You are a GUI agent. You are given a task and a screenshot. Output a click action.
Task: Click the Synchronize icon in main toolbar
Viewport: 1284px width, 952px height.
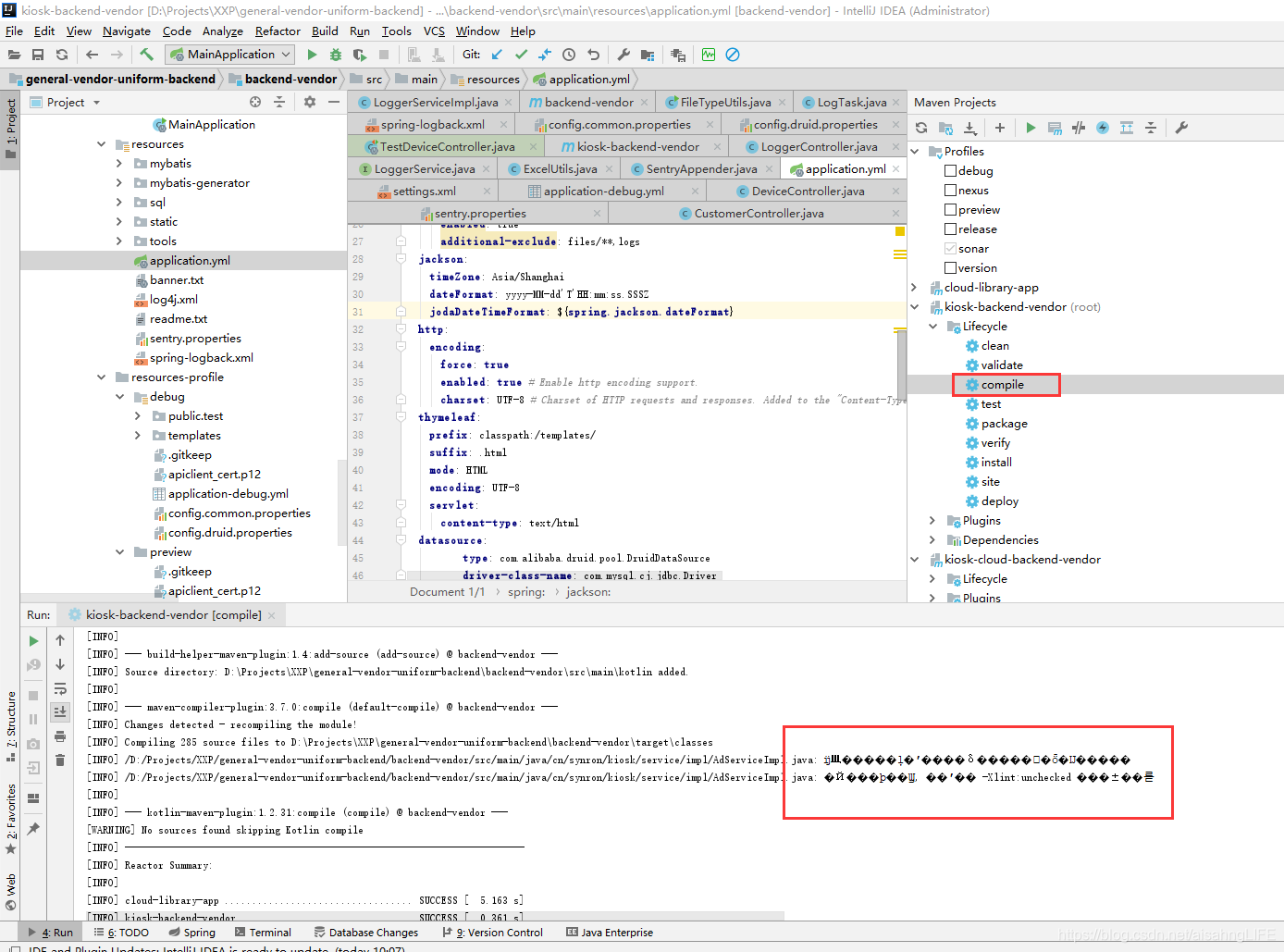(62, 55)
